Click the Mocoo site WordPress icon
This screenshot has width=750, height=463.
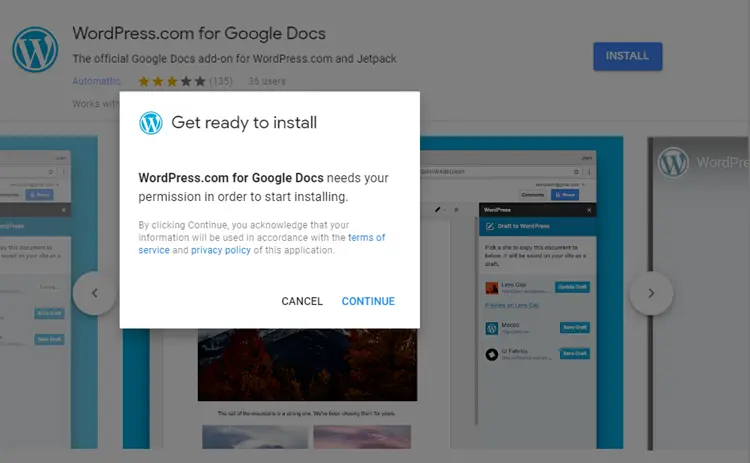[492, 328]
